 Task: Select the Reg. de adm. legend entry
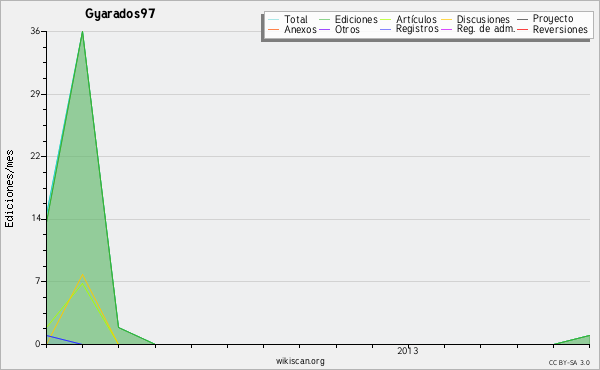click(478, 29)
